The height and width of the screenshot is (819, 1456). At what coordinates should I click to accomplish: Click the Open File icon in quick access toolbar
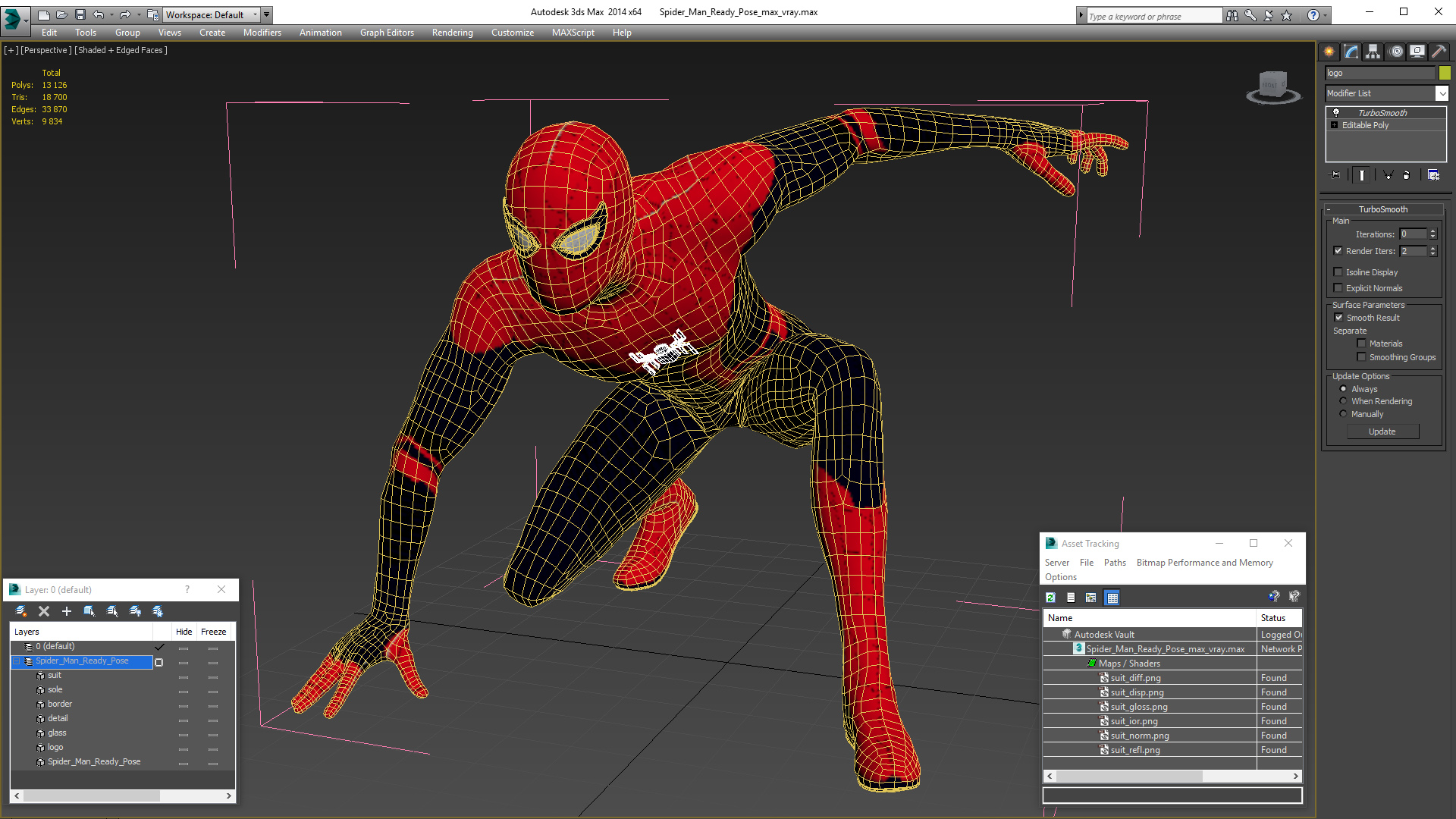coord(62,14)
